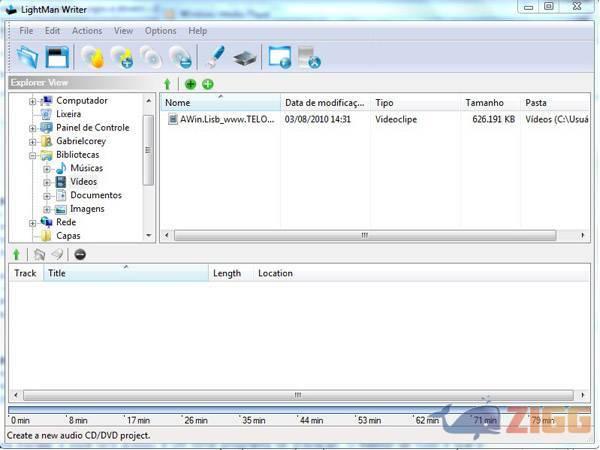Open project via blue folder toolbar icon
This screenshot has width=600, height=450.
28,57
